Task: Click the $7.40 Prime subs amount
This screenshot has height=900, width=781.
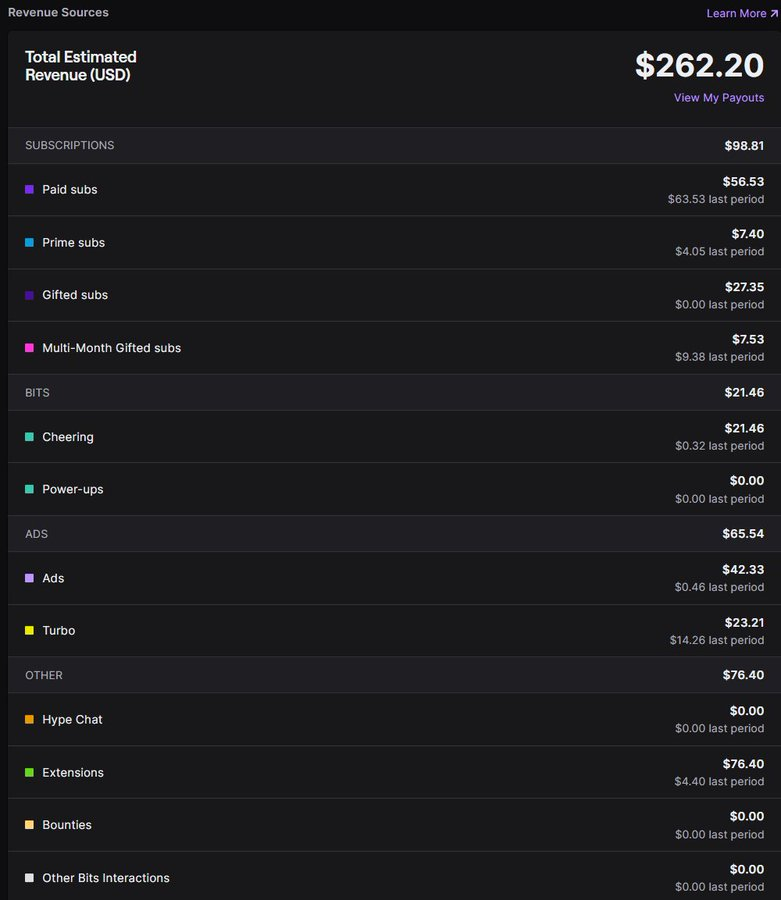Action: tap(748, 234)
